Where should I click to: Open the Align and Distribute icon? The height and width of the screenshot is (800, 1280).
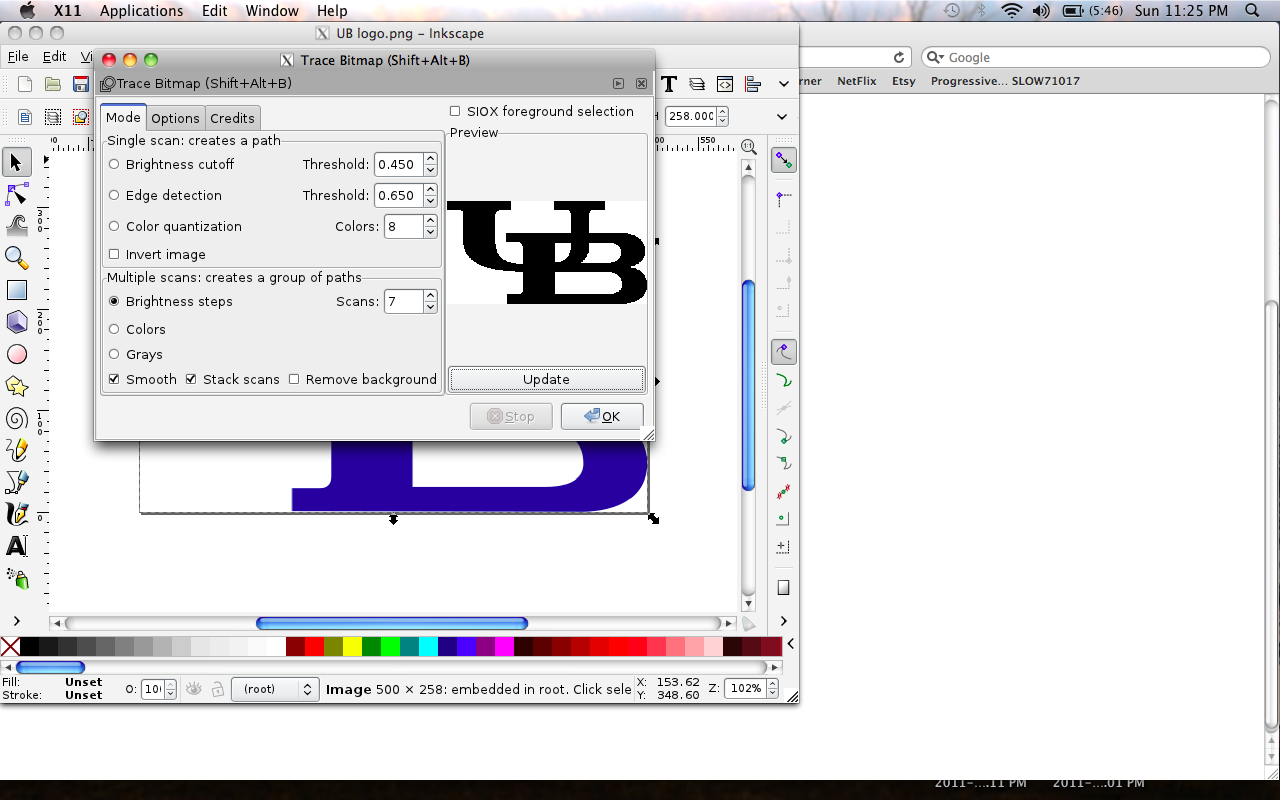click(x=753, y=84)
